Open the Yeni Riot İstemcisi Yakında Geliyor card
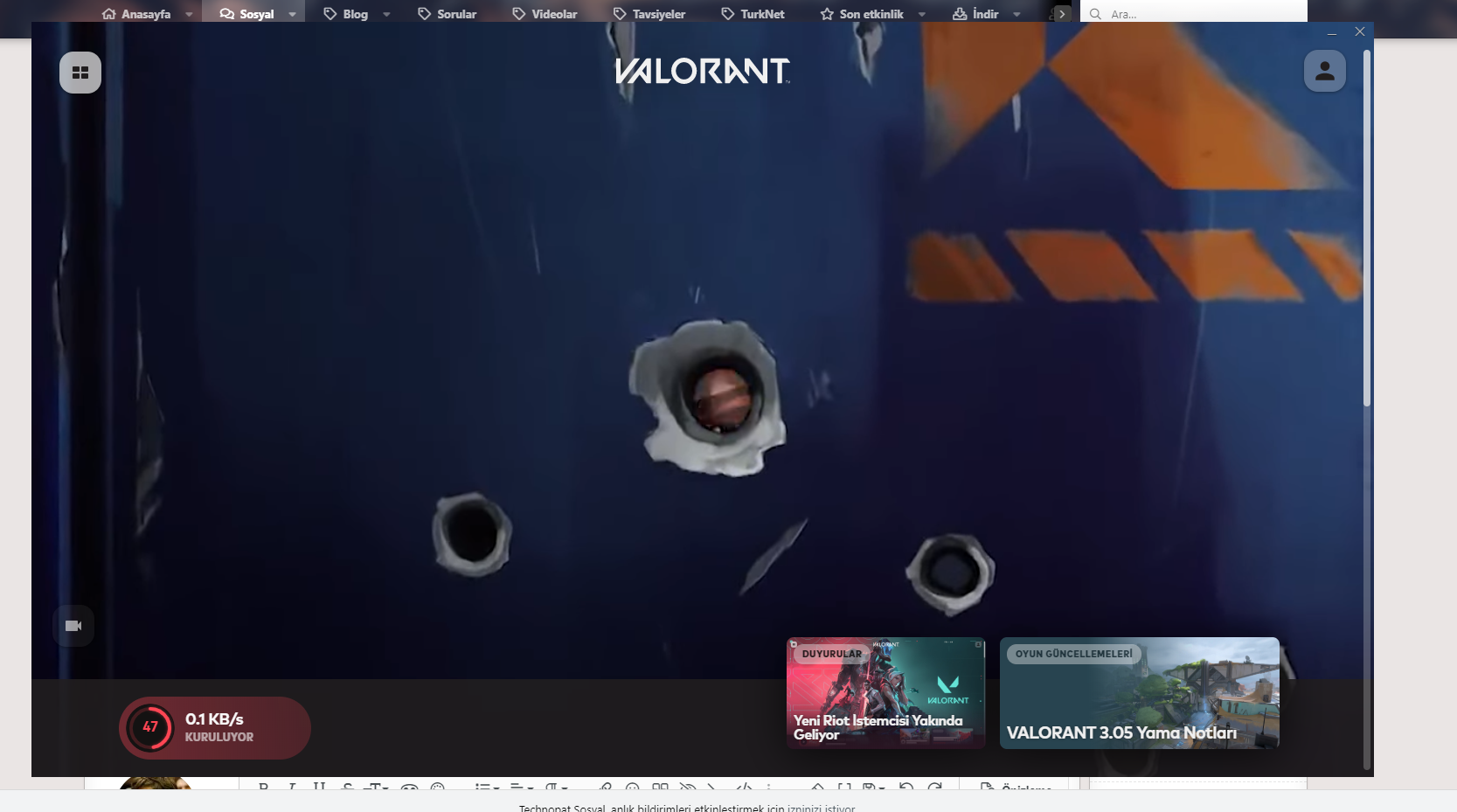Viewport: 1457px width, 812px height. pos(886,692)
